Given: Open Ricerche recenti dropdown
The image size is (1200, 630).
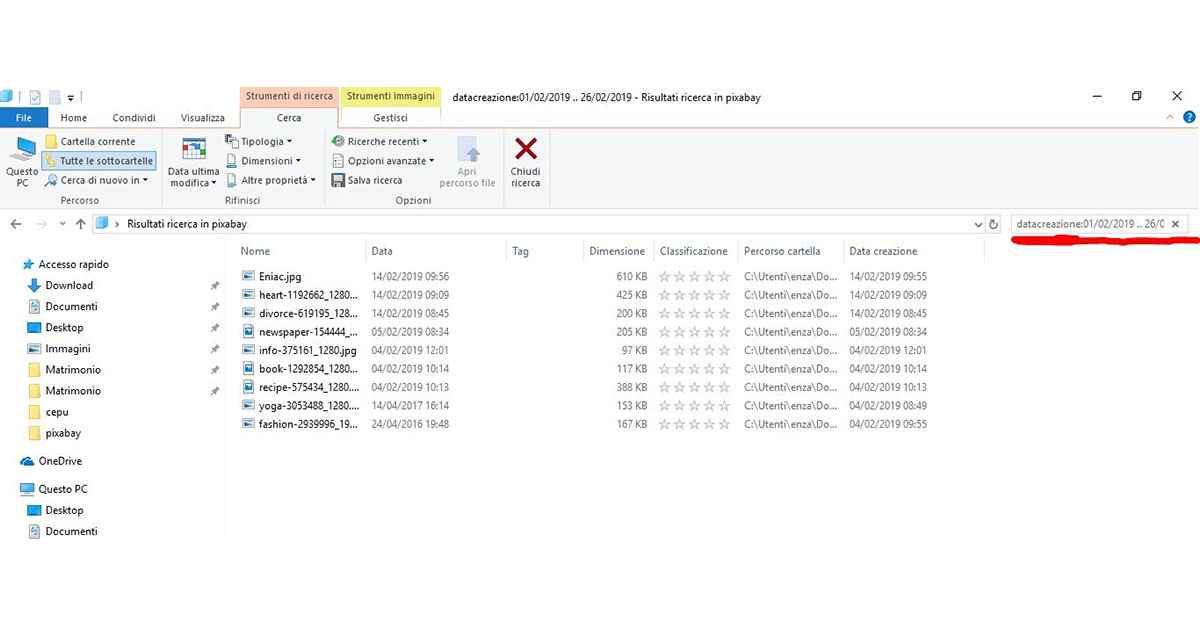Looking at the screenshot, I should point(380,142).
